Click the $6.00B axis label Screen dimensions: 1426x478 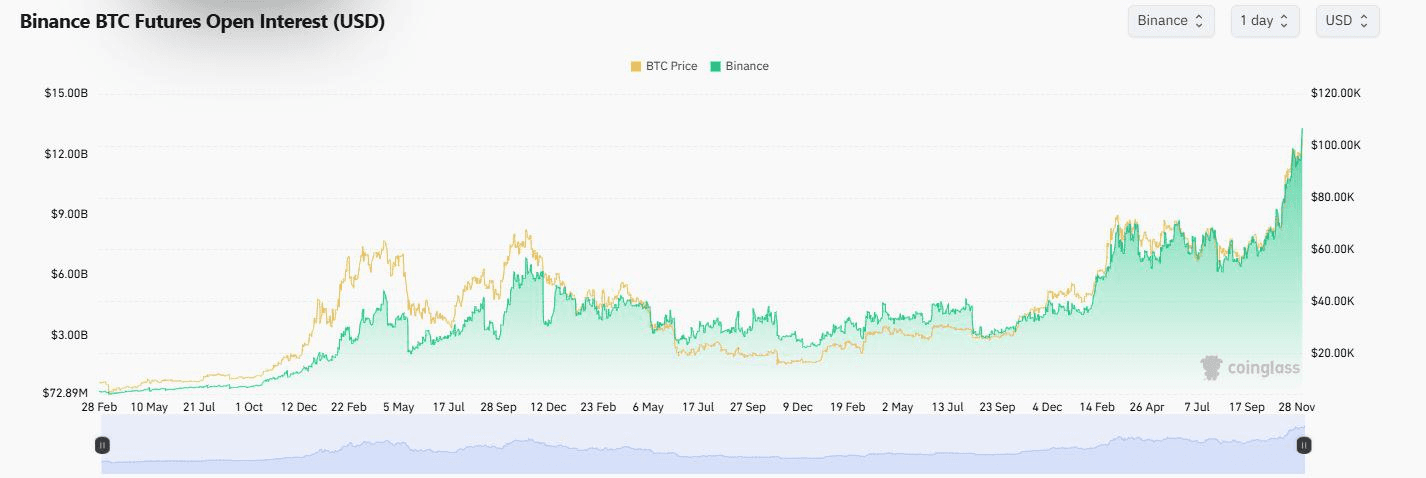click(x=69, y=274)
